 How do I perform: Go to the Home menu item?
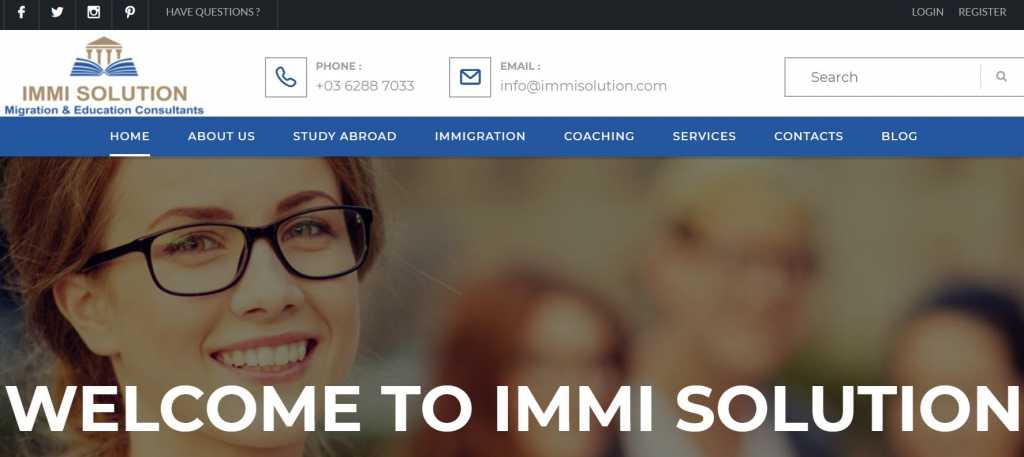[130, 136]
